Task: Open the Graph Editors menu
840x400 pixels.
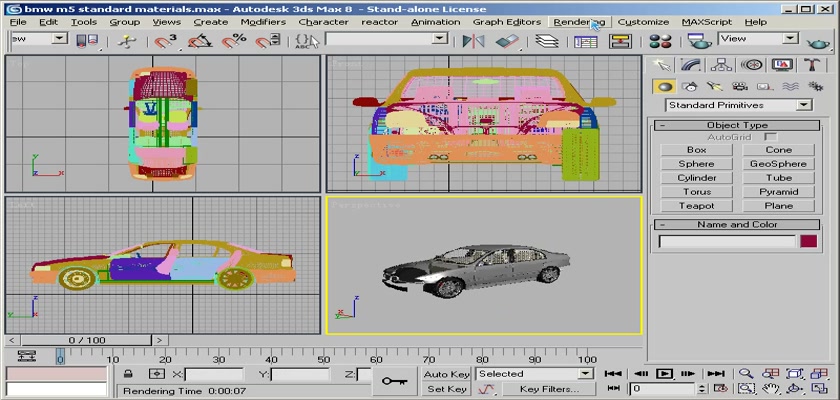Action: 507,22
